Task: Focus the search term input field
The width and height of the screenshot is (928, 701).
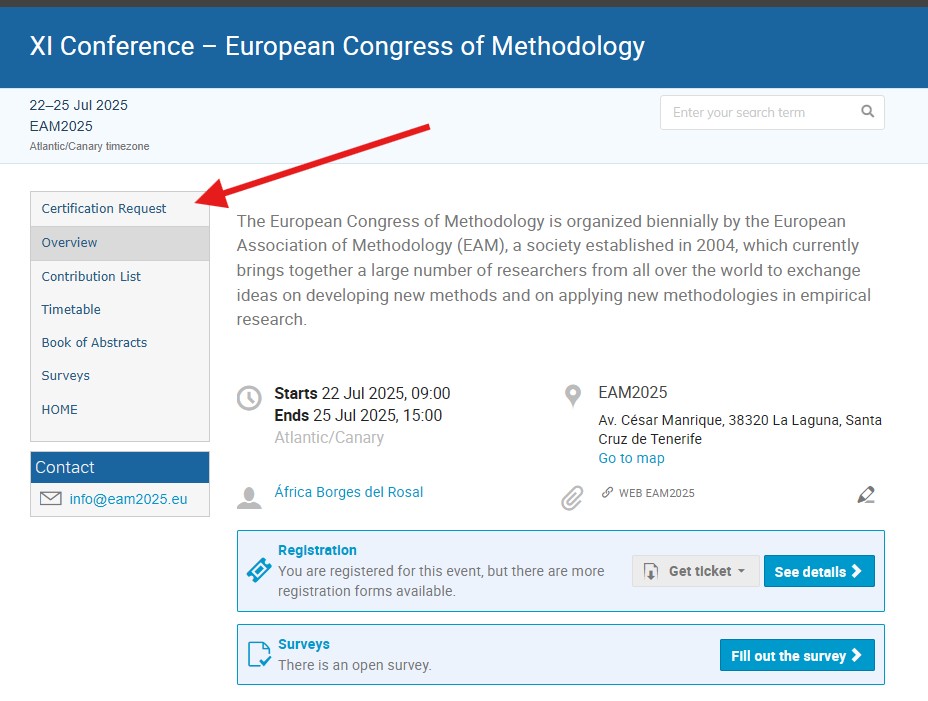Action: (755, 112)
